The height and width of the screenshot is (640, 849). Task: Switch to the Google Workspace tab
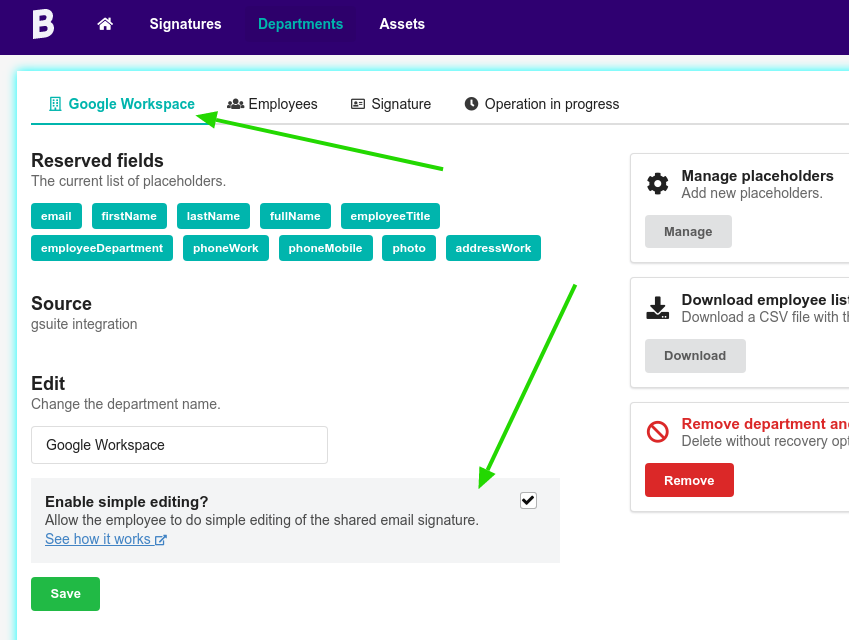coord(122,104)
